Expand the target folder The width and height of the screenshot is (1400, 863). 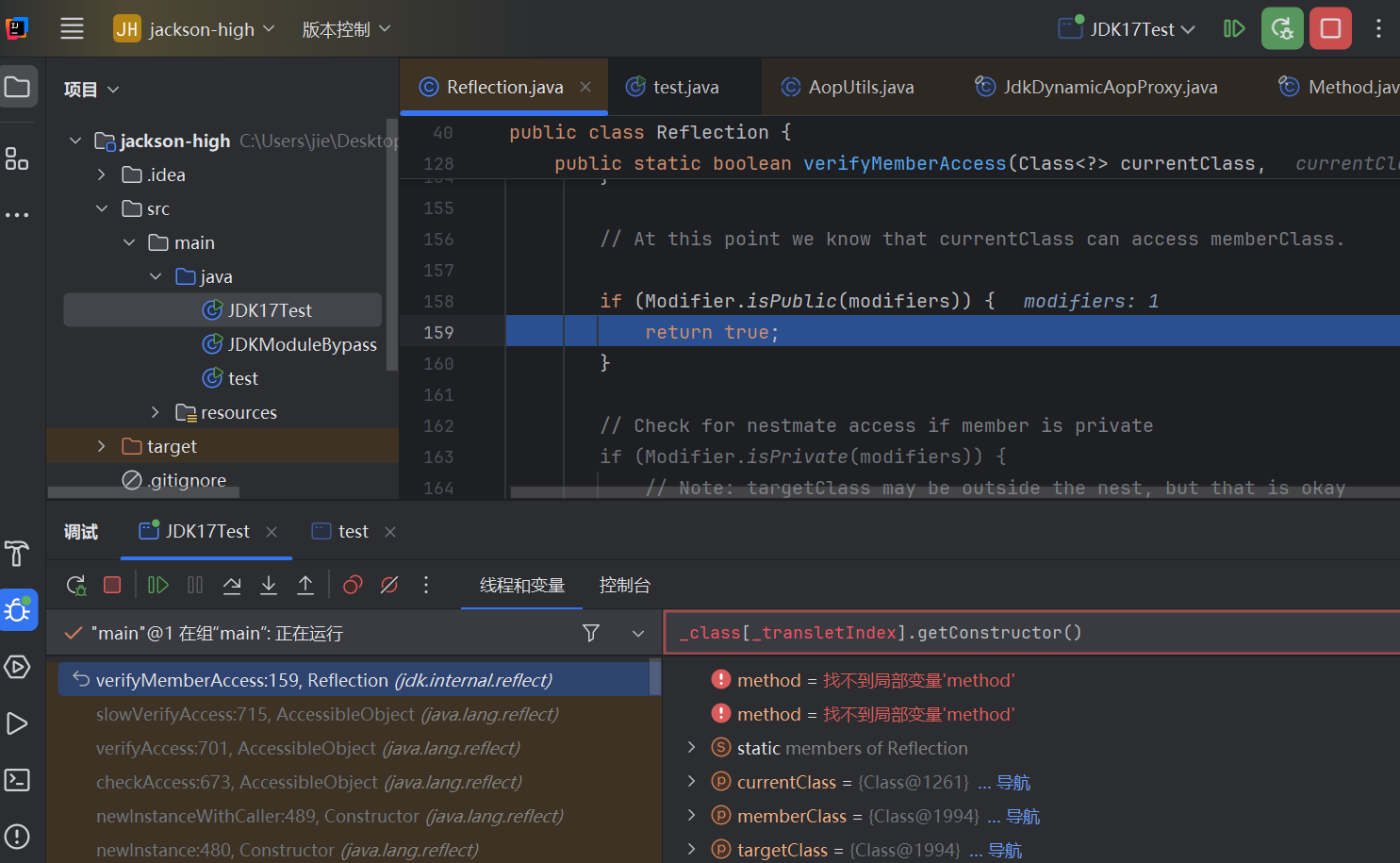pos(102,446)
